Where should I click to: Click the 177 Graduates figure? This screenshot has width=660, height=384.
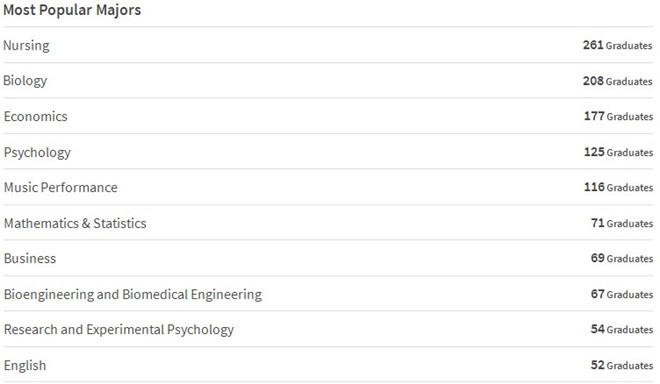618,116
